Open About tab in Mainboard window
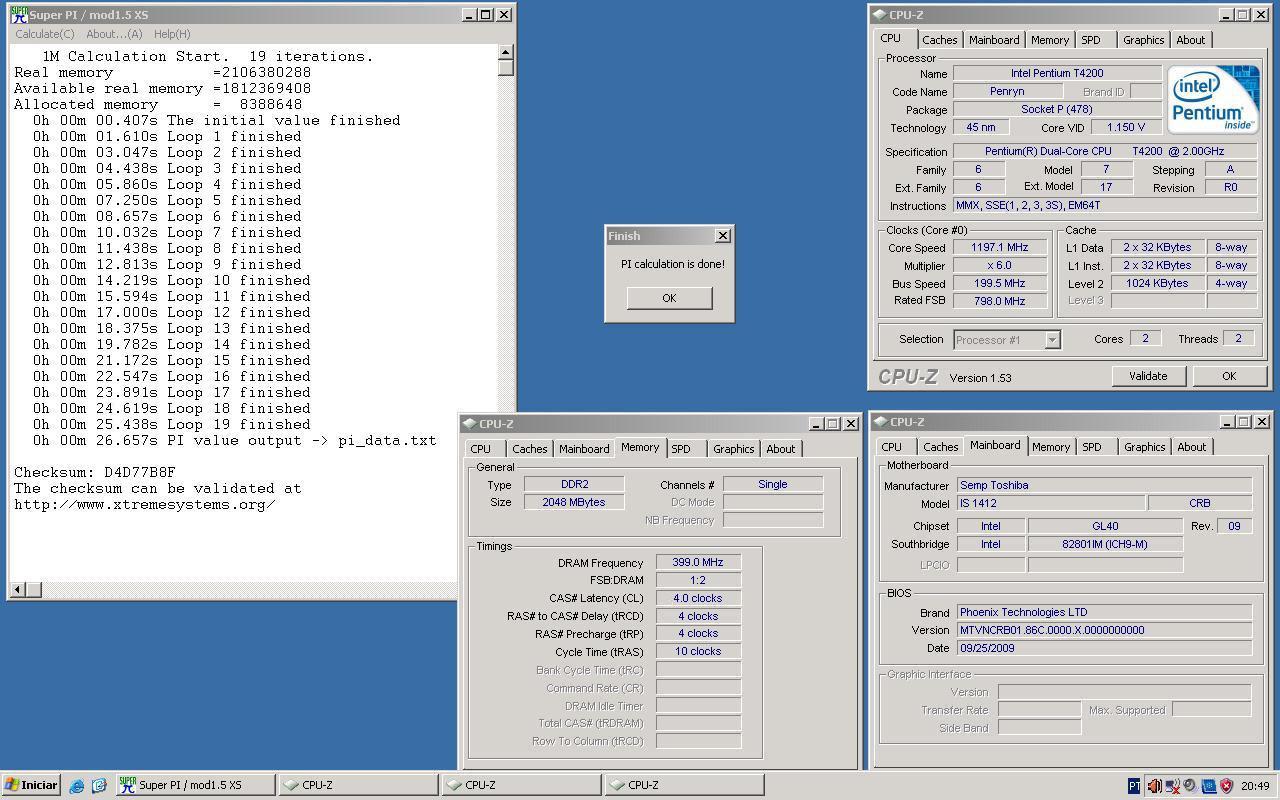Image resolution: width=1280 pixels, height=800 pixels. point(1191,447)
